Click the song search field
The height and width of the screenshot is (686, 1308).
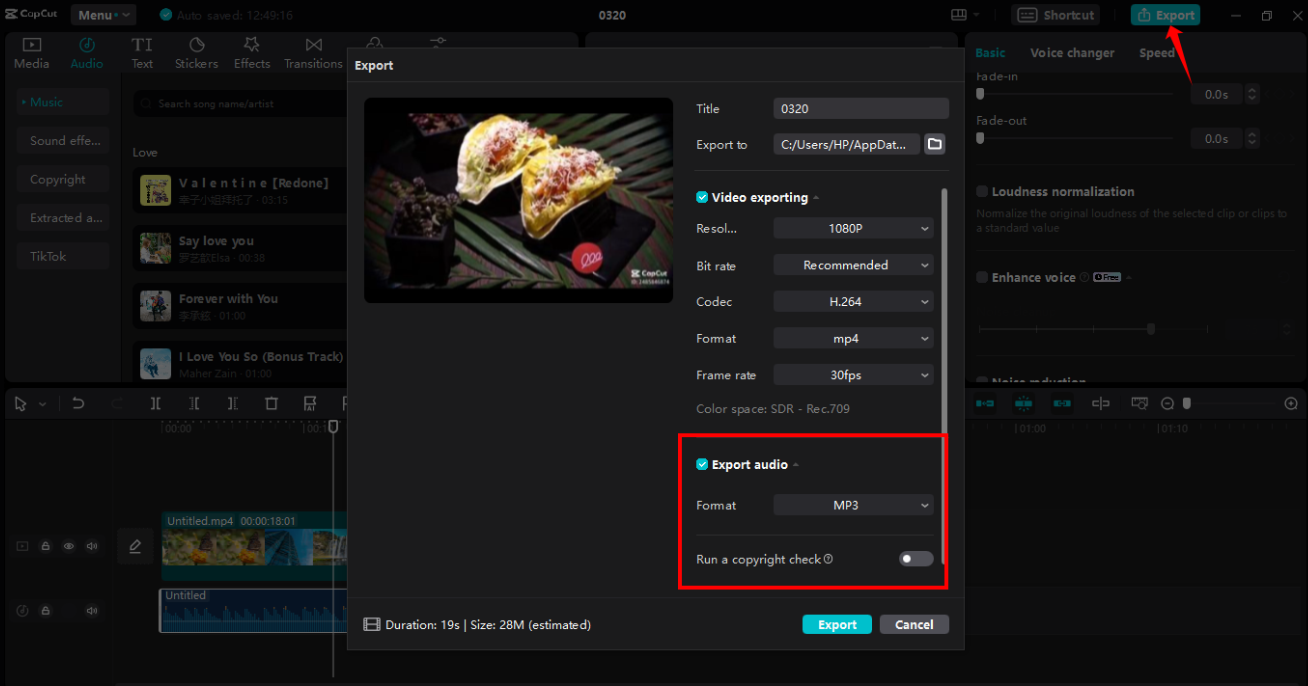tap(240, 104)
